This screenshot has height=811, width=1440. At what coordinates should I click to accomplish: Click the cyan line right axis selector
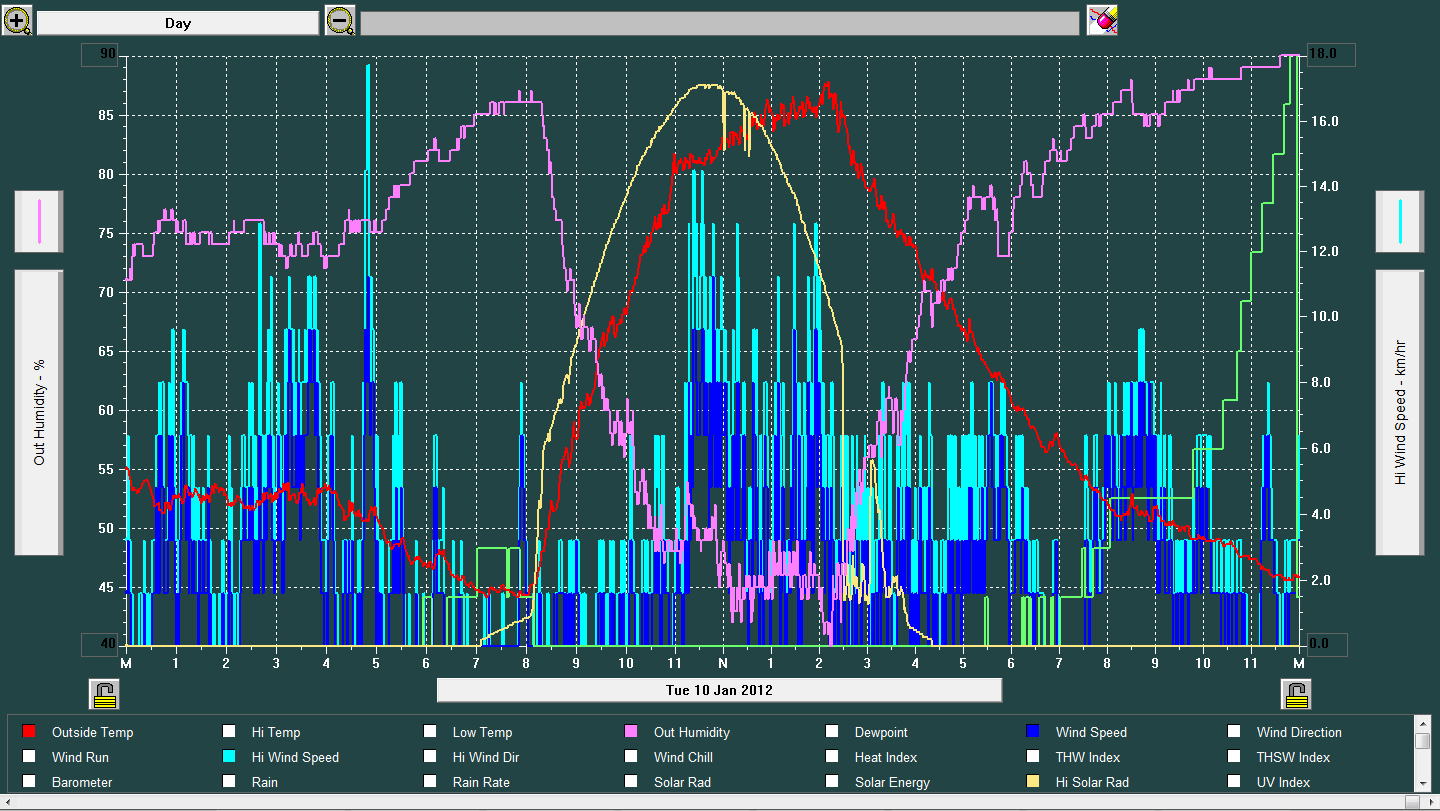point(1400,221)
